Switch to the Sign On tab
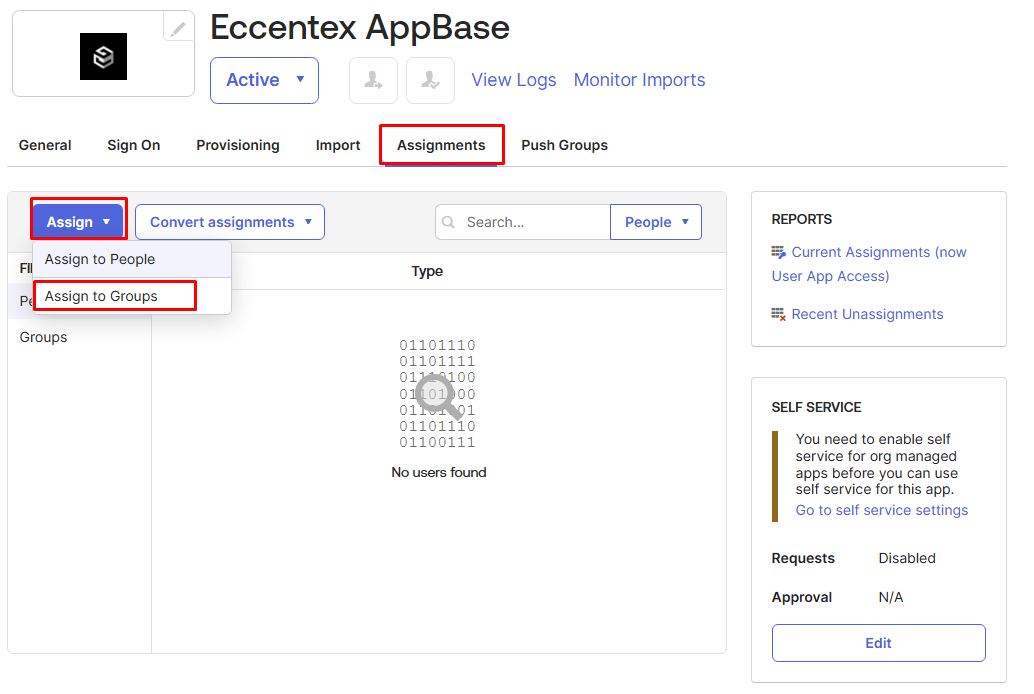This screenshot has width=1034, height=694. point(134,145)
